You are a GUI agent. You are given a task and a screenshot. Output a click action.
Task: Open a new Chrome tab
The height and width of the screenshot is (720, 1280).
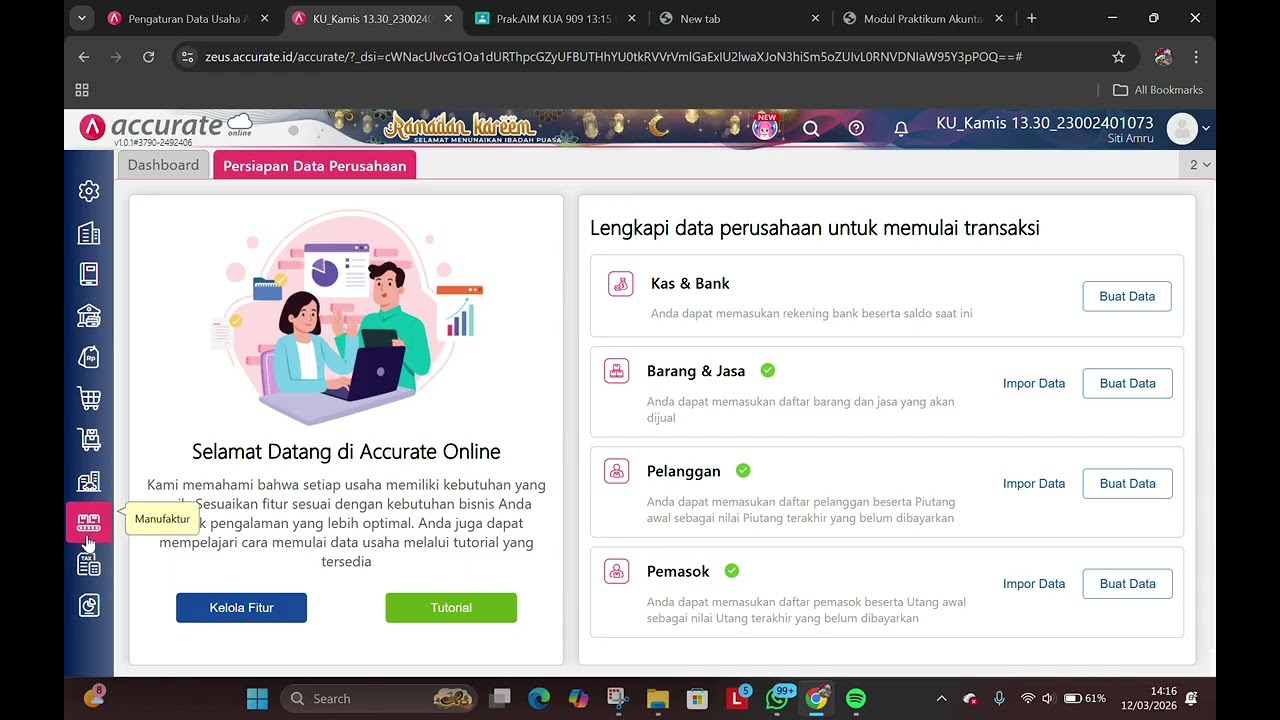[1031, 18]
